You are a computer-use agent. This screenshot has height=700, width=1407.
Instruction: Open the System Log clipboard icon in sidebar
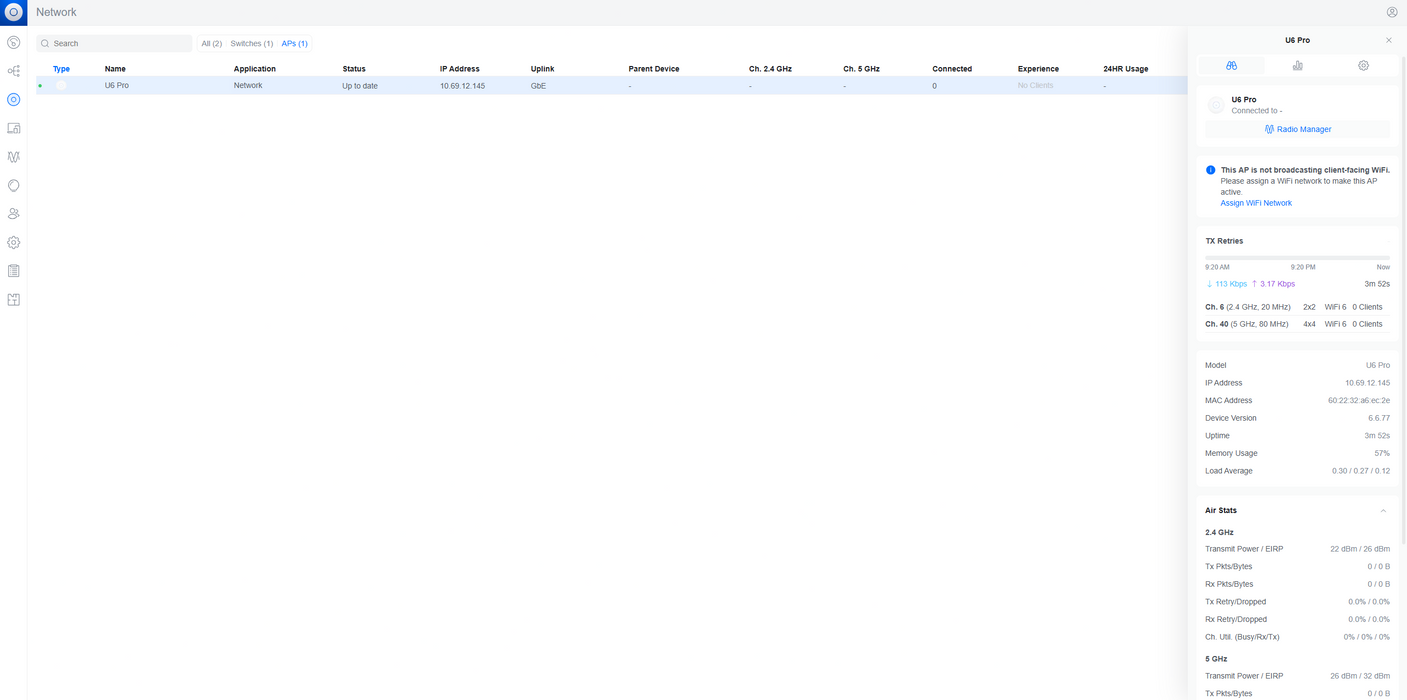pyautogui.click(x=13, y=271)
